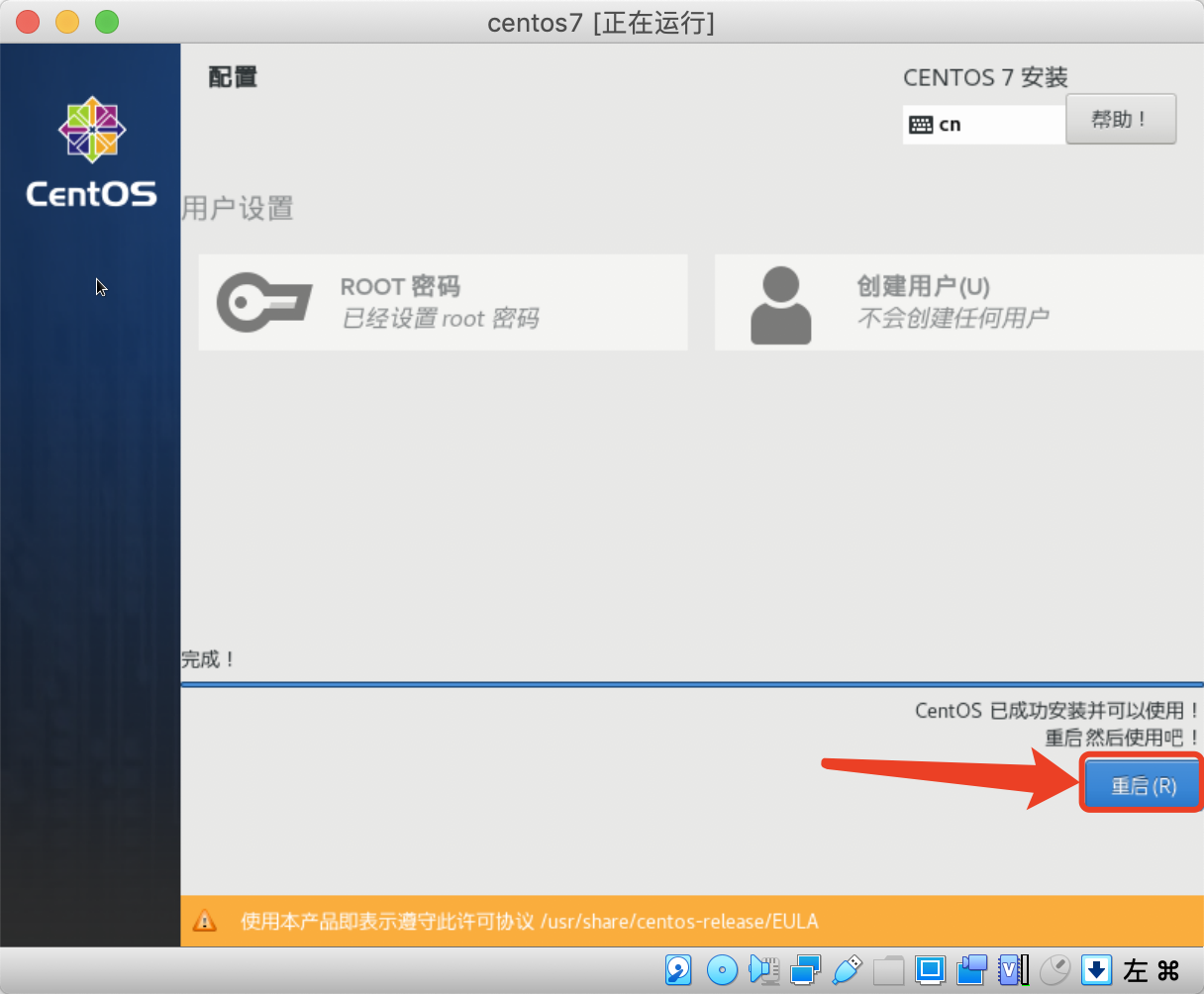1204x994 pixels.
Task: Click the 用户设置 section heading
Action: tap(238, 208)
